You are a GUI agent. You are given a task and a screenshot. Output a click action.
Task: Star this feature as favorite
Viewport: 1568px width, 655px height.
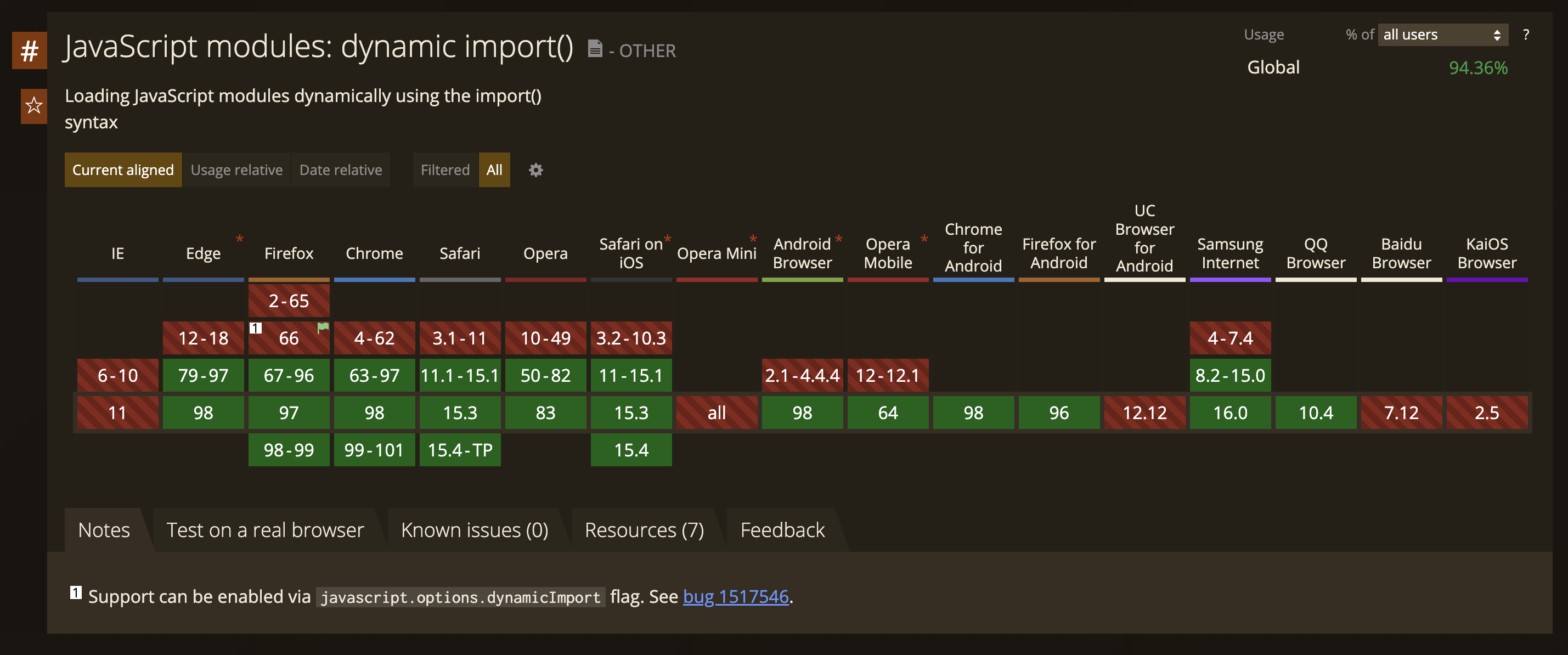[33, 106]
